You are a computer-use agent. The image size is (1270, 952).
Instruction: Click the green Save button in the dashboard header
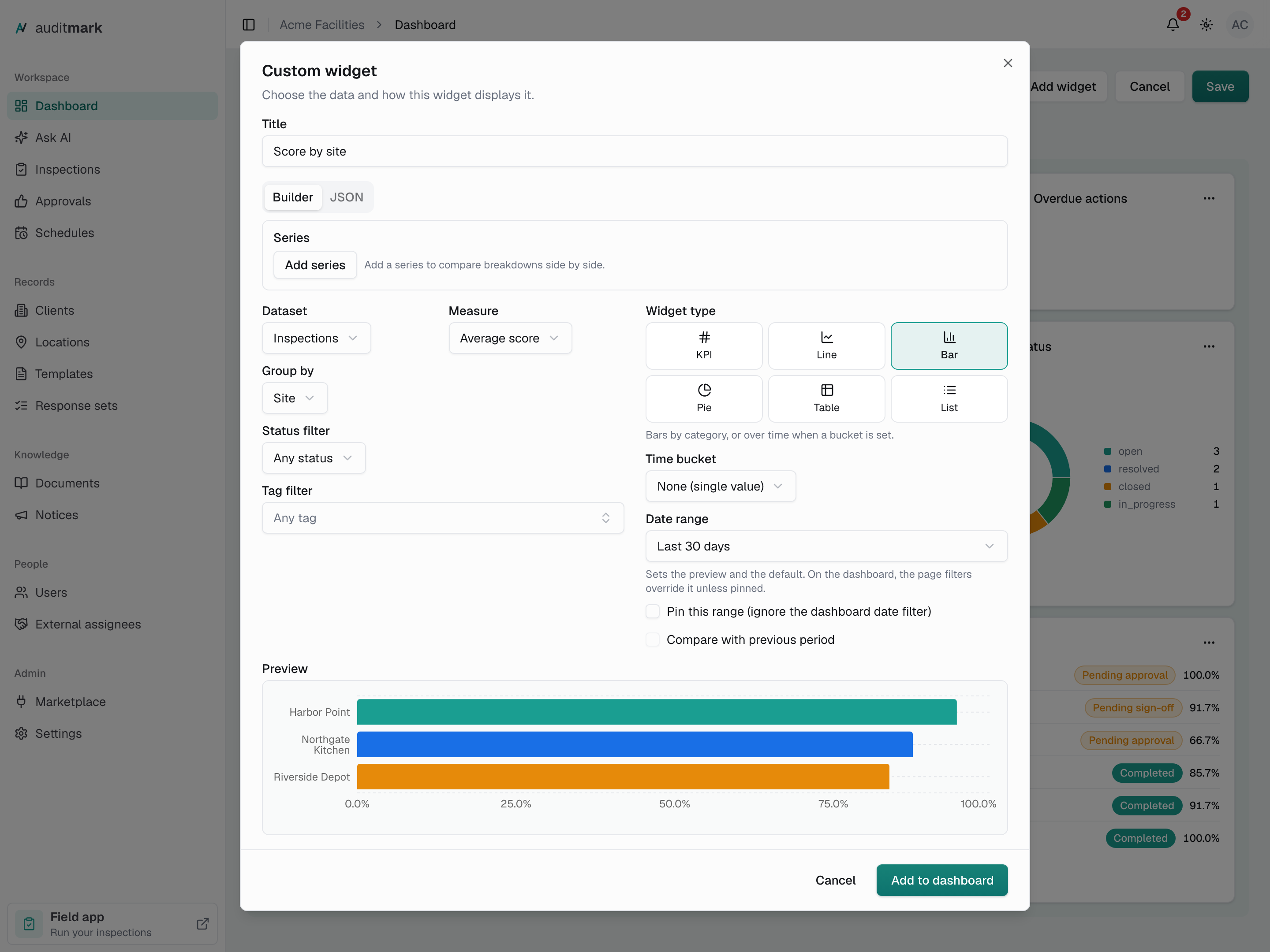click(1220, 87)
